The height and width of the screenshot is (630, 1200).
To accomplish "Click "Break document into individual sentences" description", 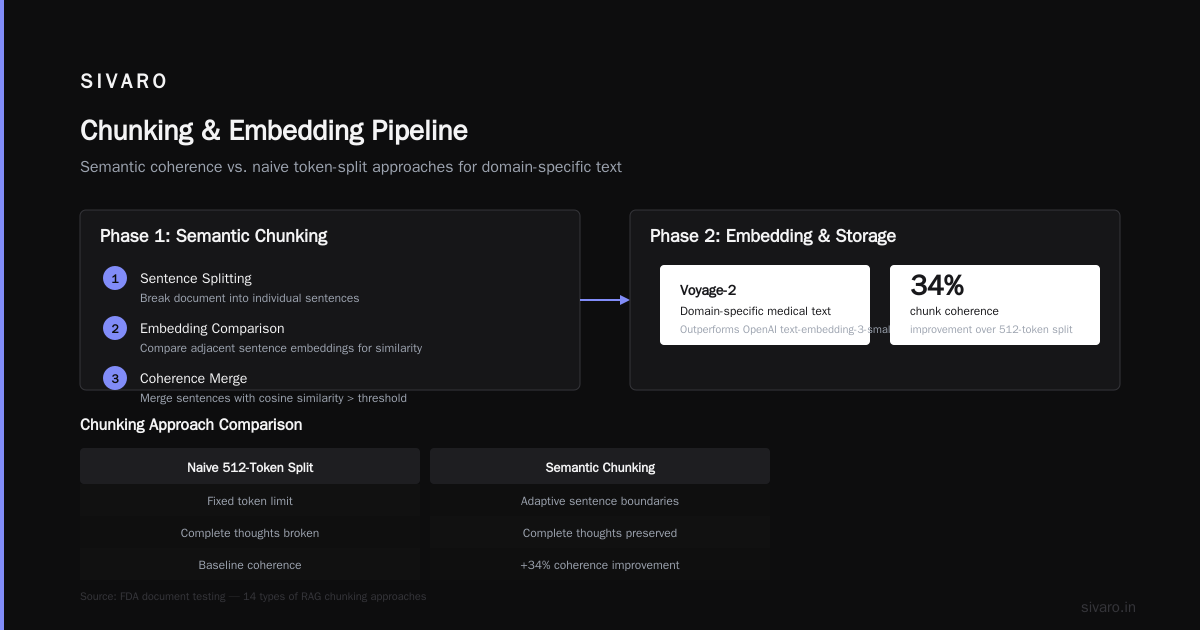I will point(249,298).
